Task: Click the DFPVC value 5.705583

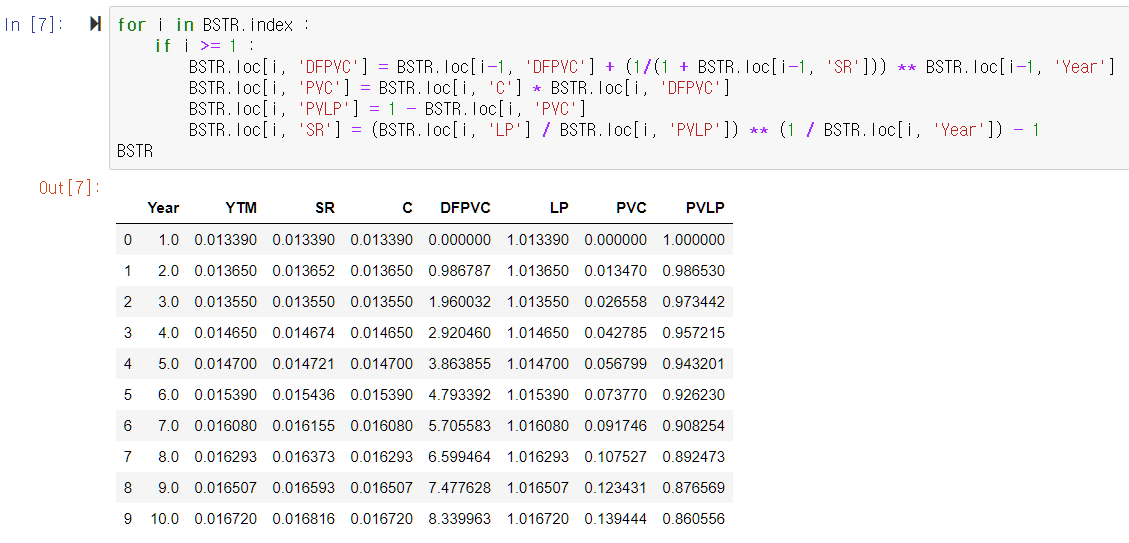Action: pos(459,426)
